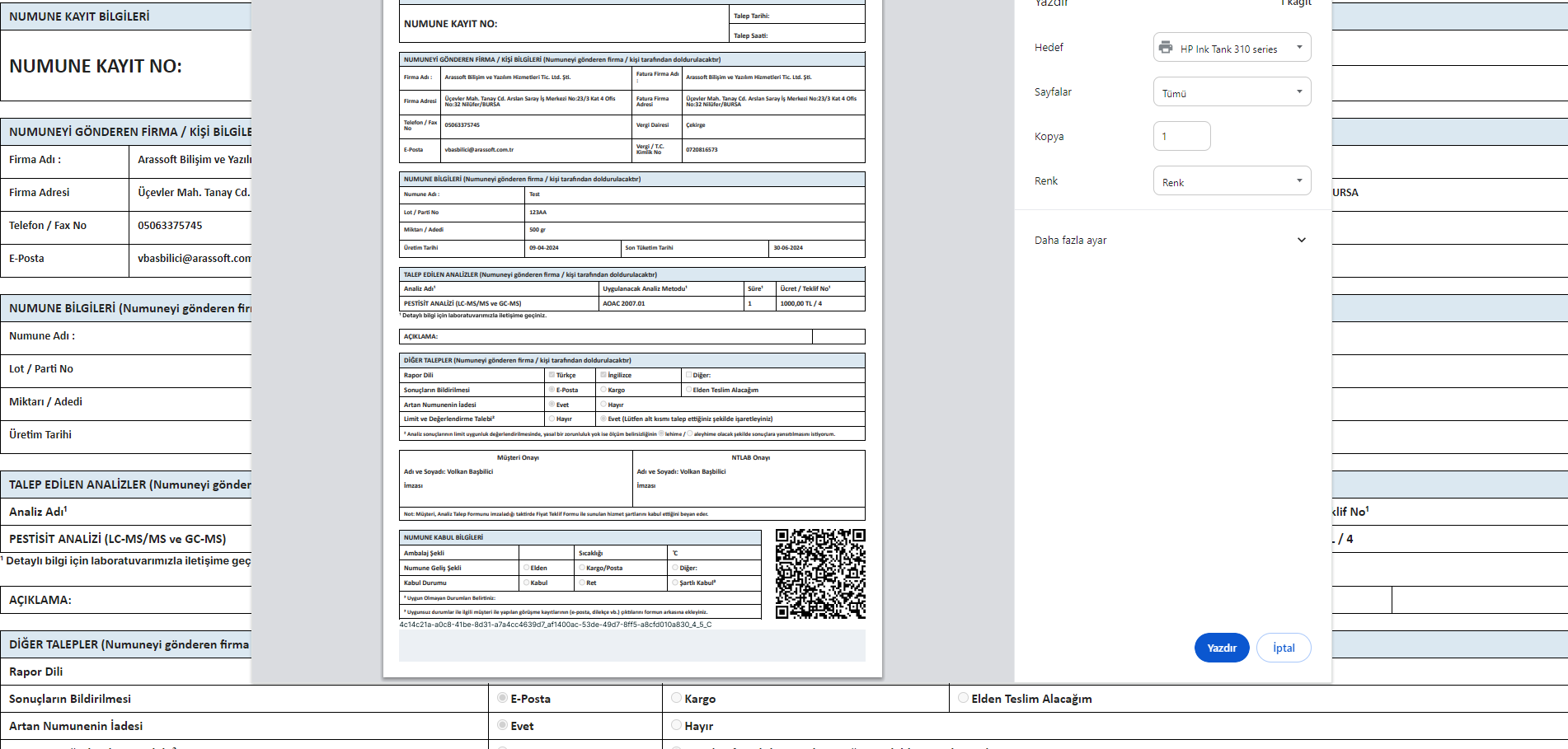Click Sonuçların Bildirilmesi label on background page
Image resolution: width=1568 pixels, height=749 pixels.
click(x=70, y=699)
